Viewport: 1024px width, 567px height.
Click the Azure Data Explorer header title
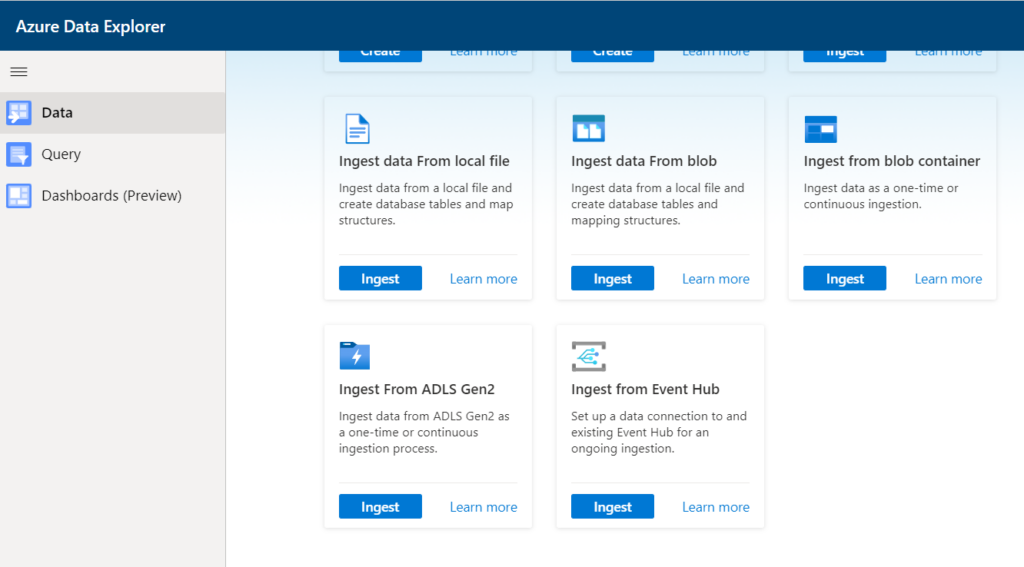coord(91,27)
